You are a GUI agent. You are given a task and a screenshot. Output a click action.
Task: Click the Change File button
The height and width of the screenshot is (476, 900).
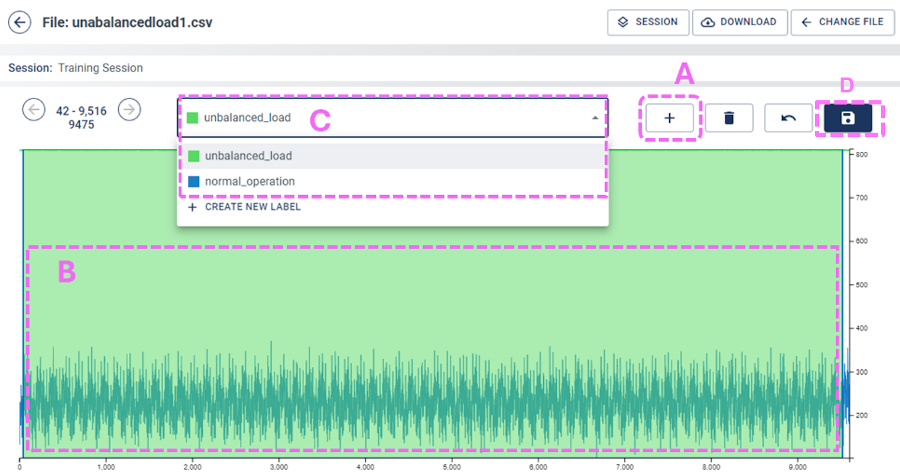click(842, 22)
